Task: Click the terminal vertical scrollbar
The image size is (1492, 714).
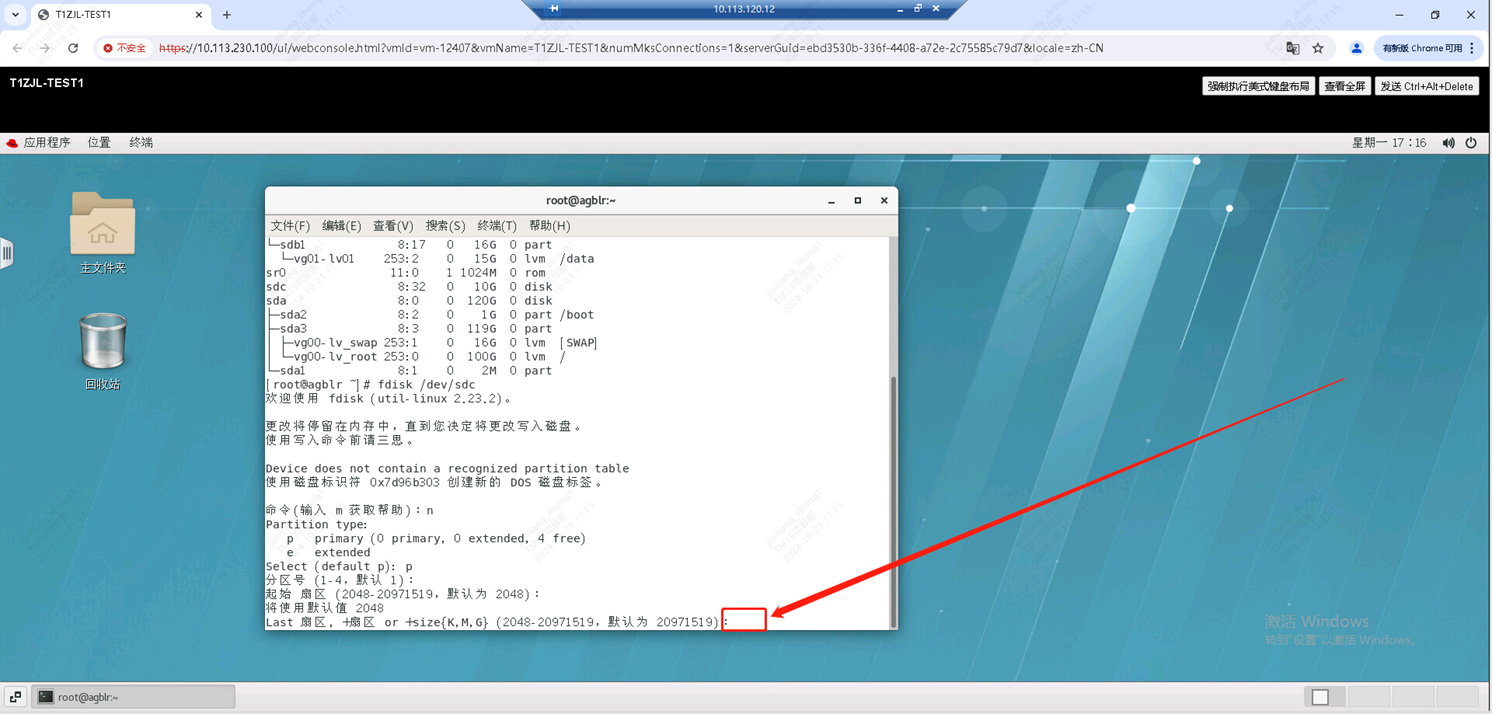Action: (x=892, y=500)
